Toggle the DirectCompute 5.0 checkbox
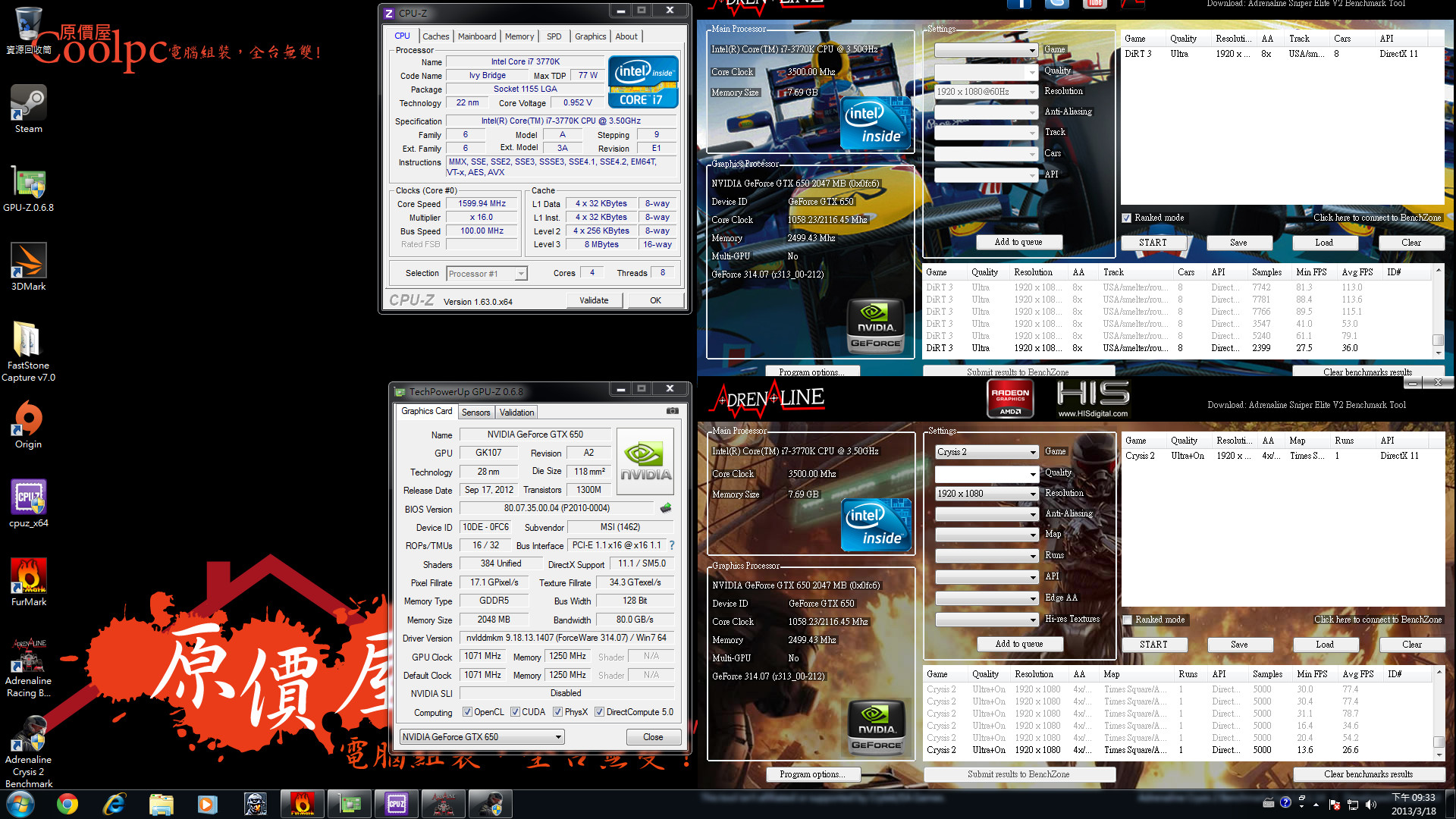 [x=599, y=712]
